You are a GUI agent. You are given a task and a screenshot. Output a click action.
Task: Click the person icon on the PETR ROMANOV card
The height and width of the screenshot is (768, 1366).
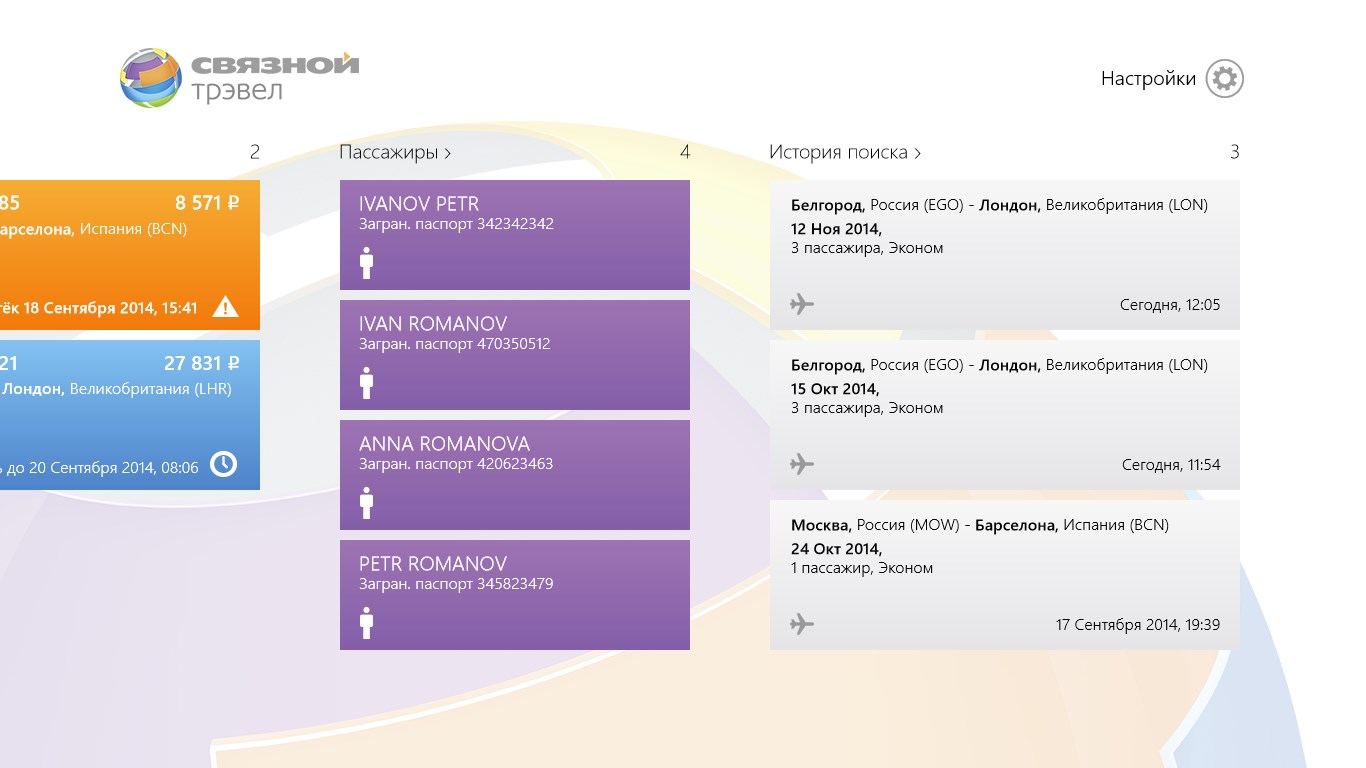366,623
